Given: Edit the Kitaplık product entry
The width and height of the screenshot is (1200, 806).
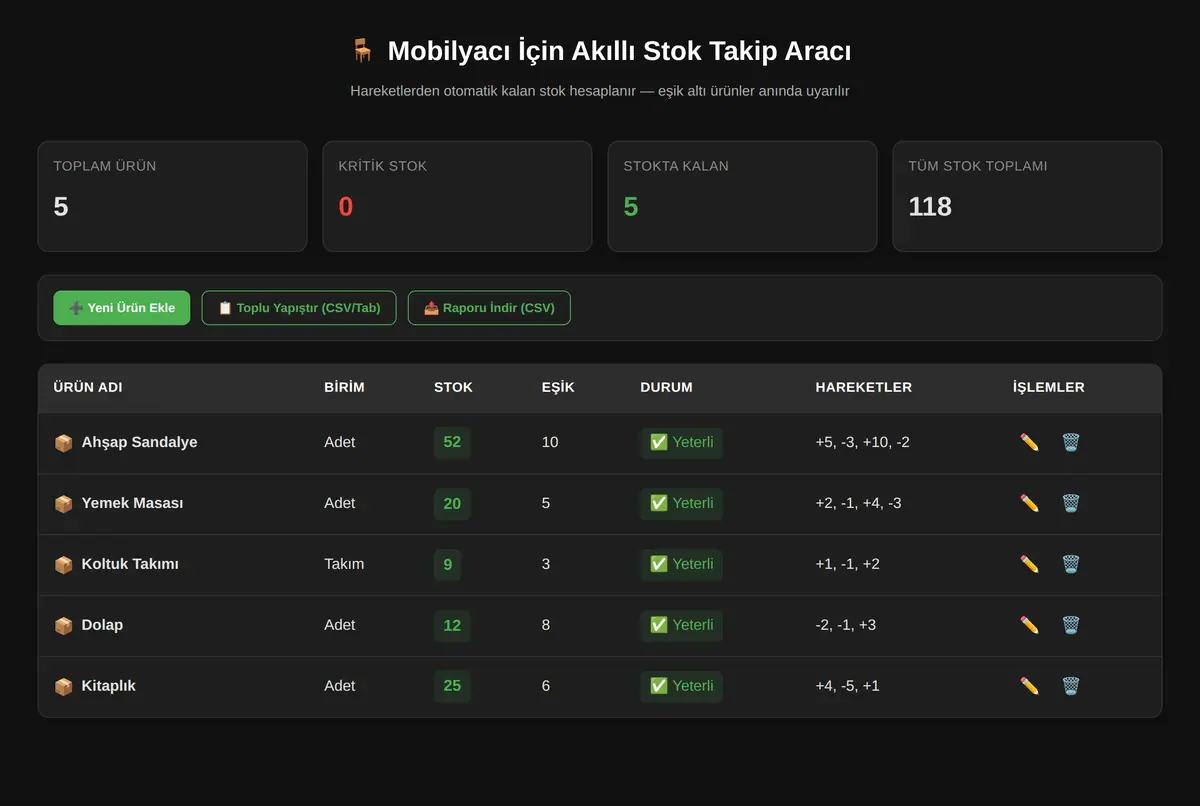Looking at the screenshot, I should coord(1029,686).
